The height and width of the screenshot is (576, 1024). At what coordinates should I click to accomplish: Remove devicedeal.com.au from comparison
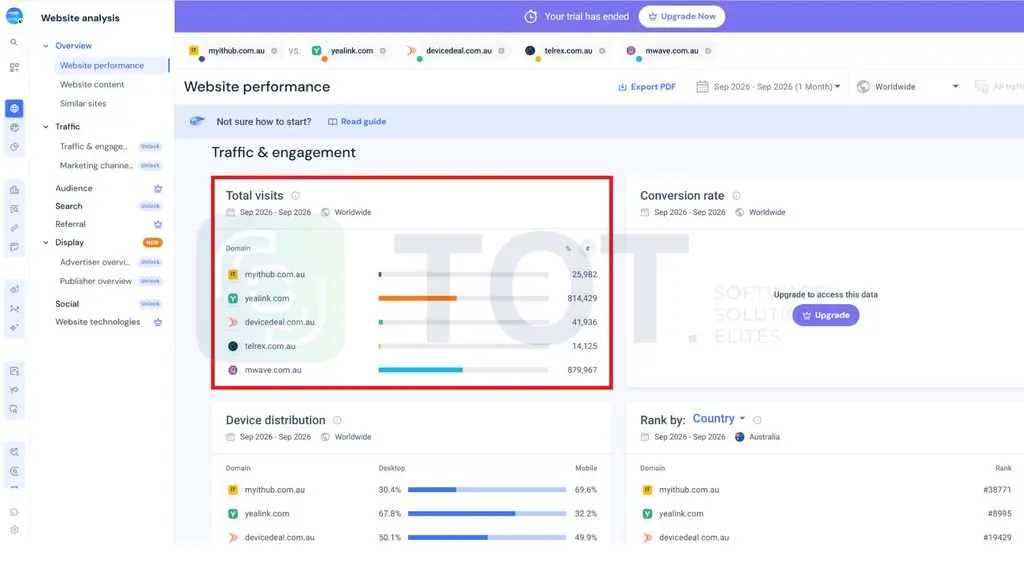[502, 51]
